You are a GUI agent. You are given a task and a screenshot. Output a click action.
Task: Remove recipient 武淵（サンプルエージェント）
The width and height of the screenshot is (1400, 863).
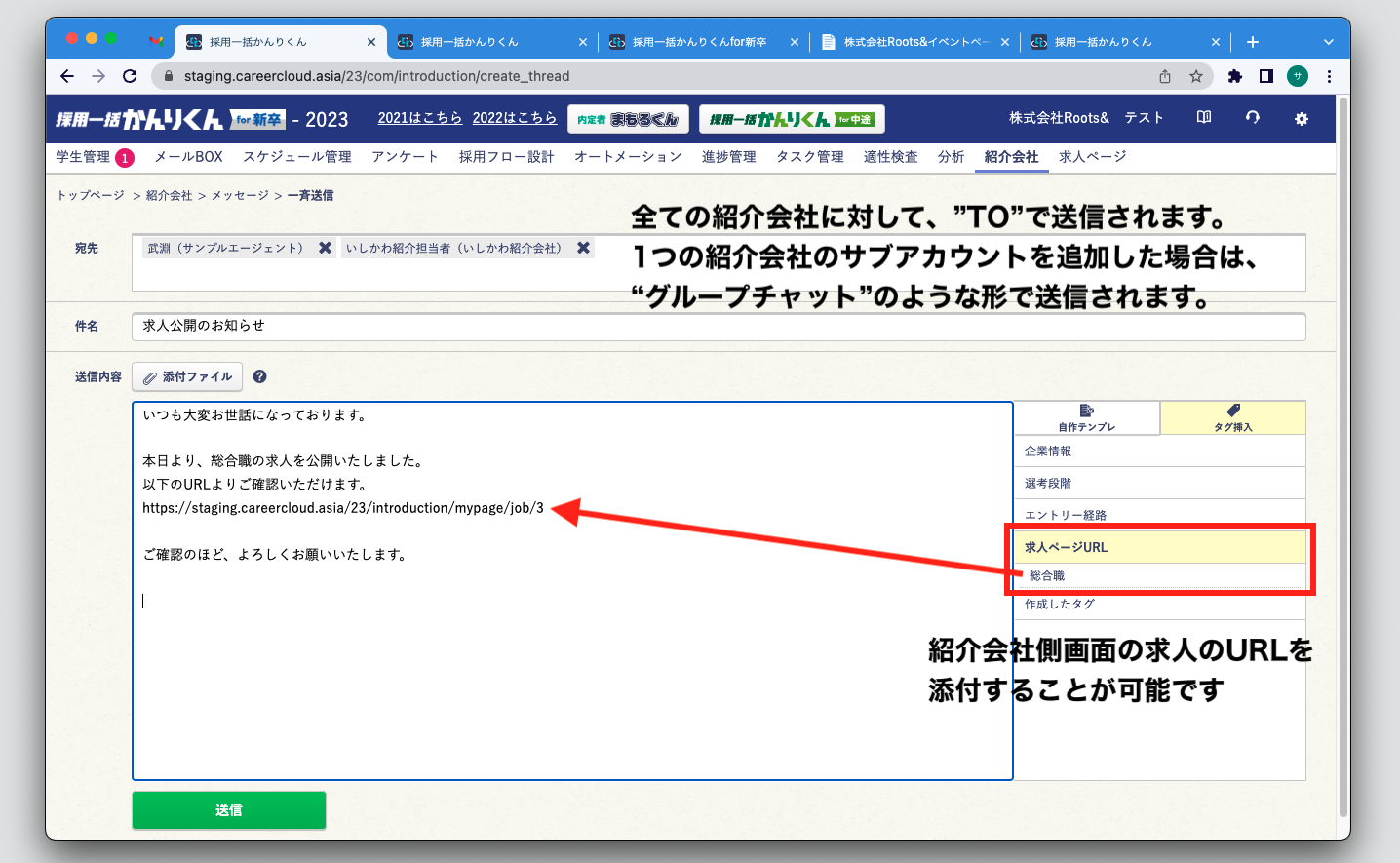[326, 248]
